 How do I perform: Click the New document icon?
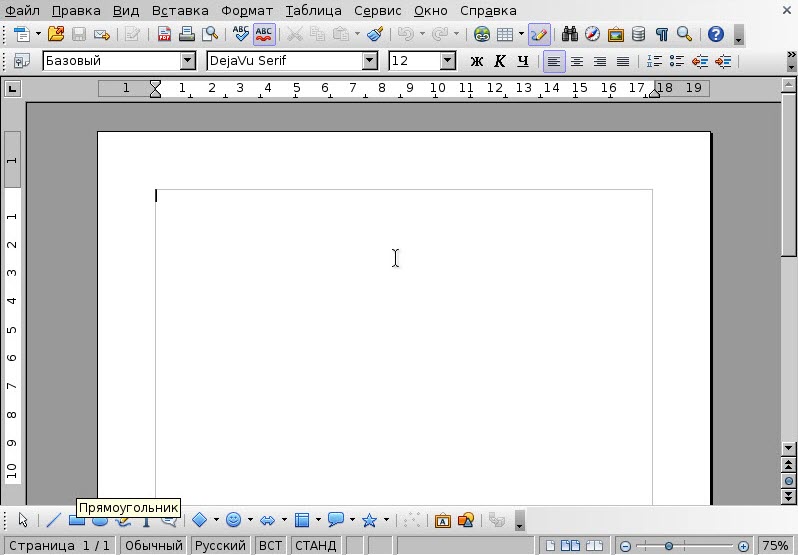coord(22,35)
